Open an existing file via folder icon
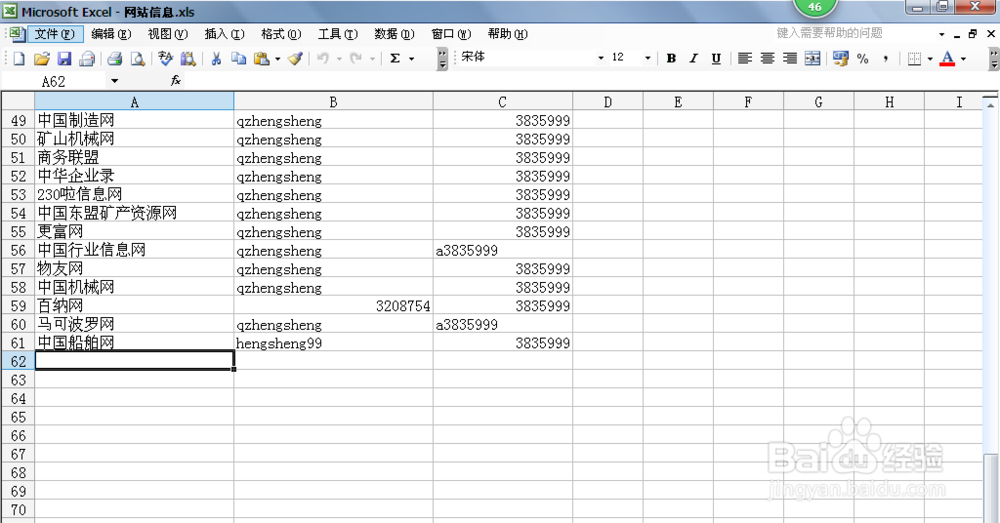Screen dimensions: 1000x523 coord(41,59)
